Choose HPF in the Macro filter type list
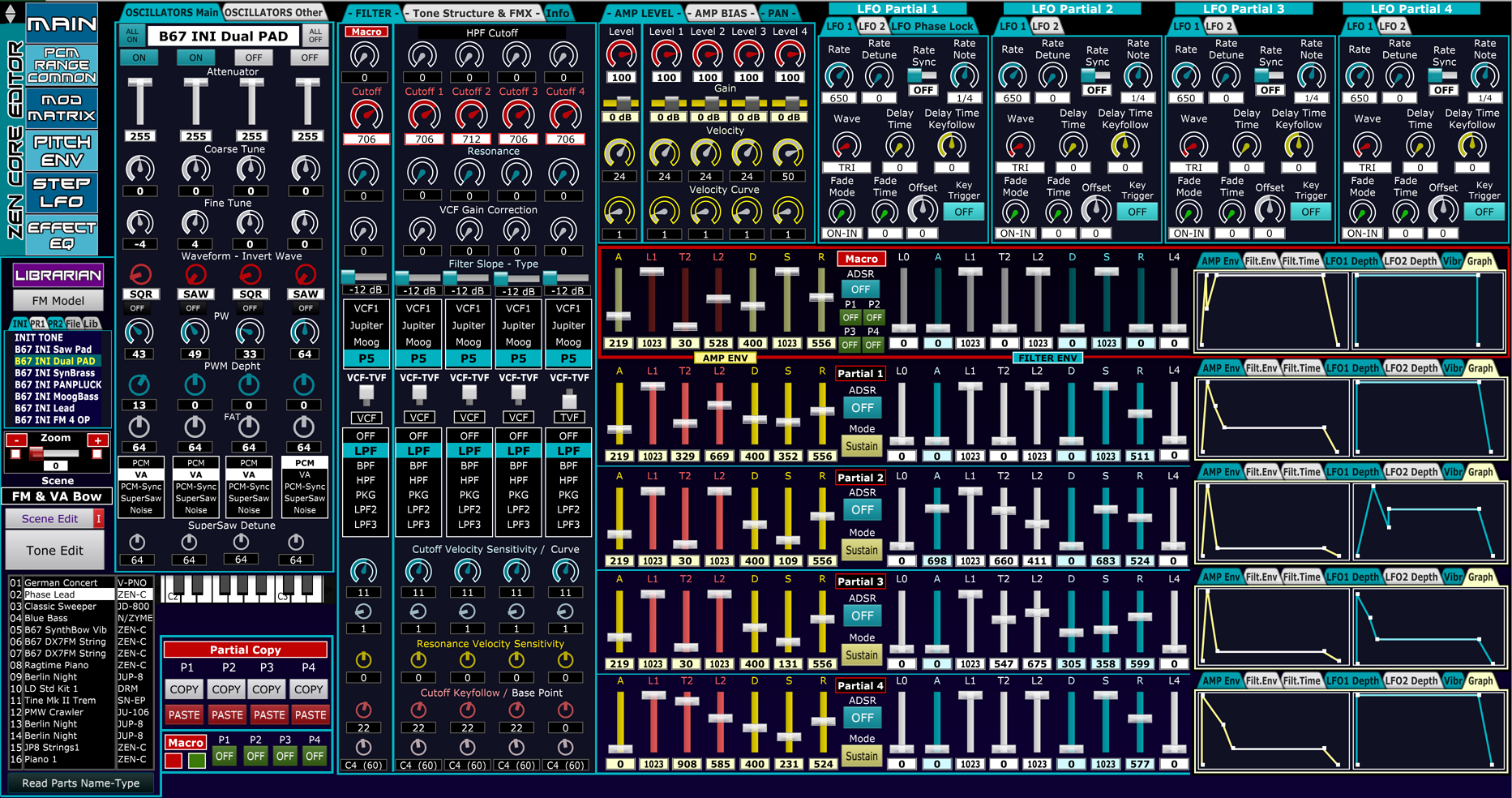This screenshot has height=798, width=1512. [366, 480]
